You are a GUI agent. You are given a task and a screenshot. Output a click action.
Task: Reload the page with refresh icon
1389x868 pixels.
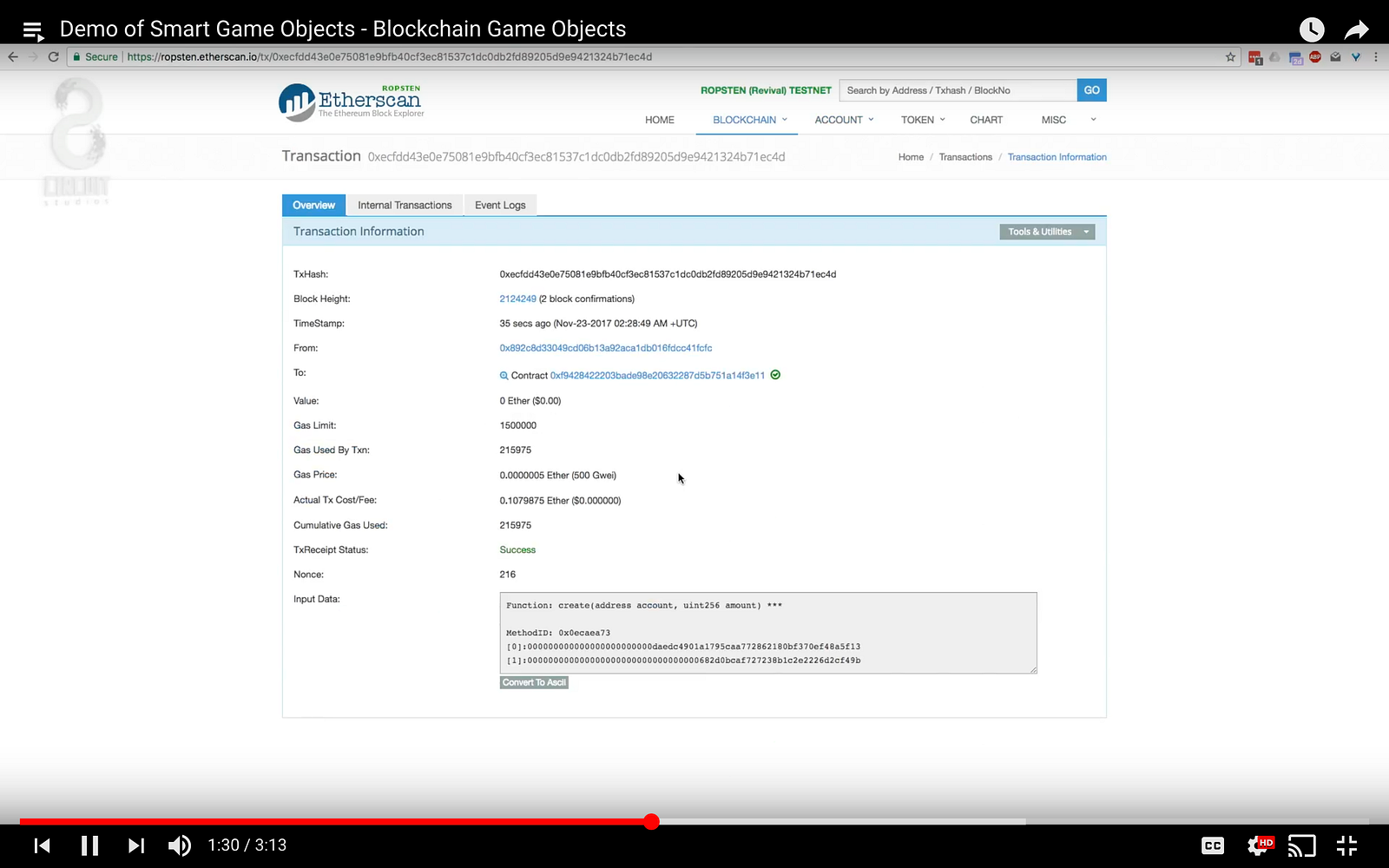click(54, 57)
